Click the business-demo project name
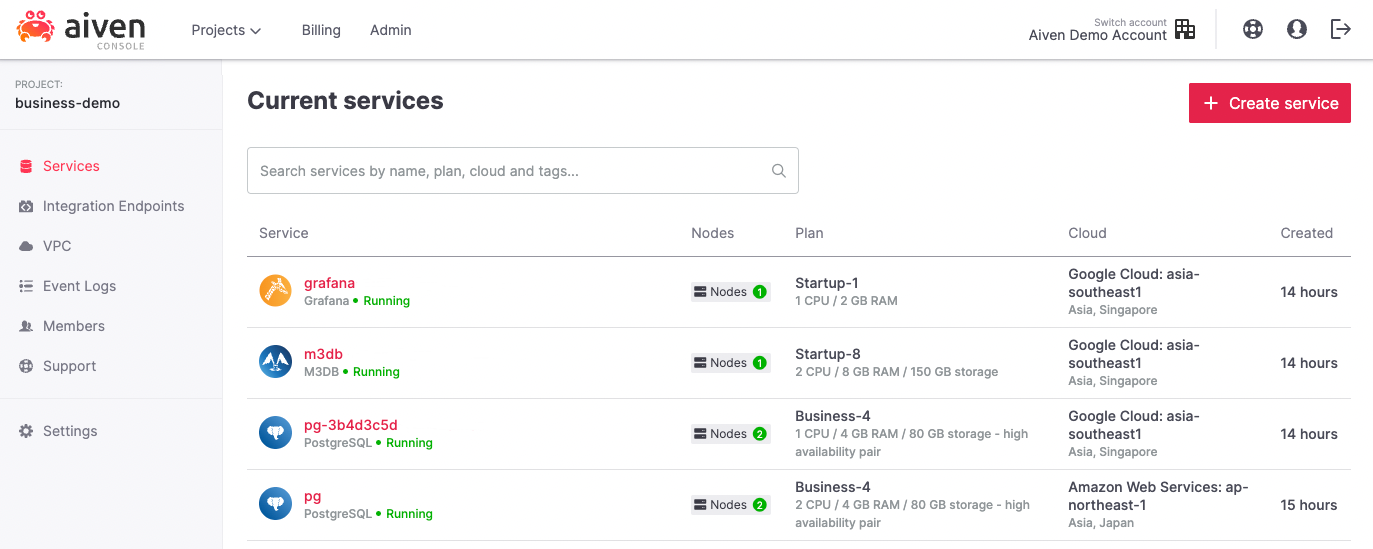1373x549 pixels. [67, 103]
